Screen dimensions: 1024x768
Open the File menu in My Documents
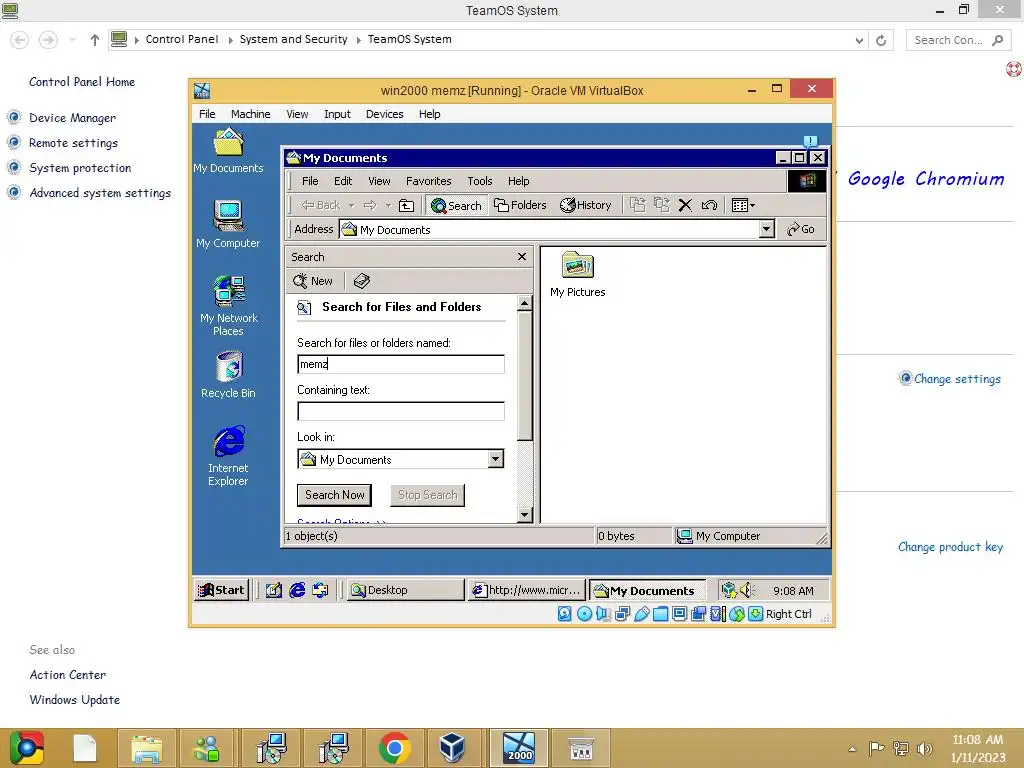coord(310,181)
